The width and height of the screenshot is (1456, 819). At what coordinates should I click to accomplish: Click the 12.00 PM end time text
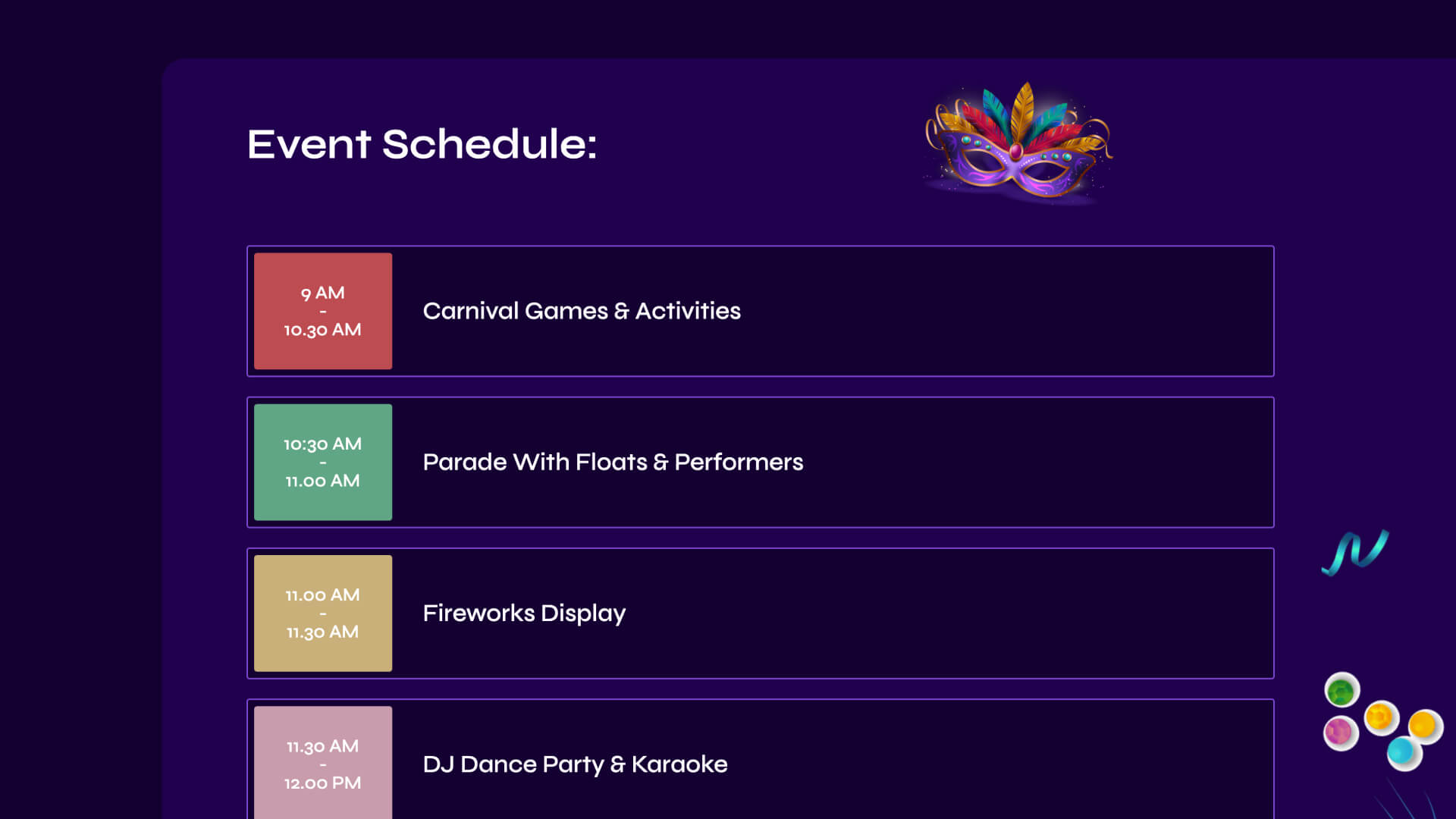[x=322, y=783]
